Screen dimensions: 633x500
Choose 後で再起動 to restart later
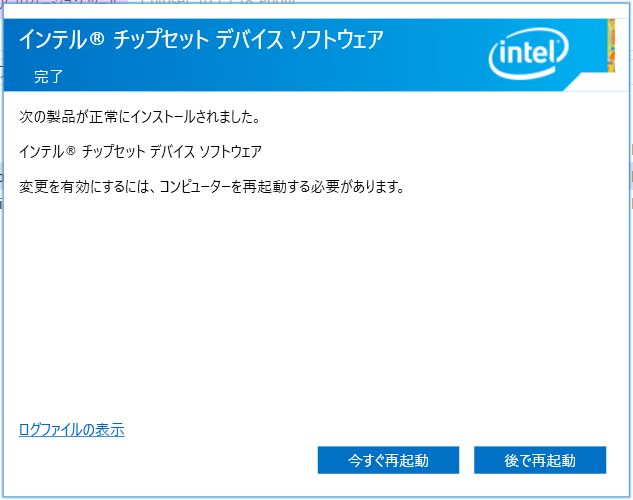pyautogui.click(x=540, y=460)
